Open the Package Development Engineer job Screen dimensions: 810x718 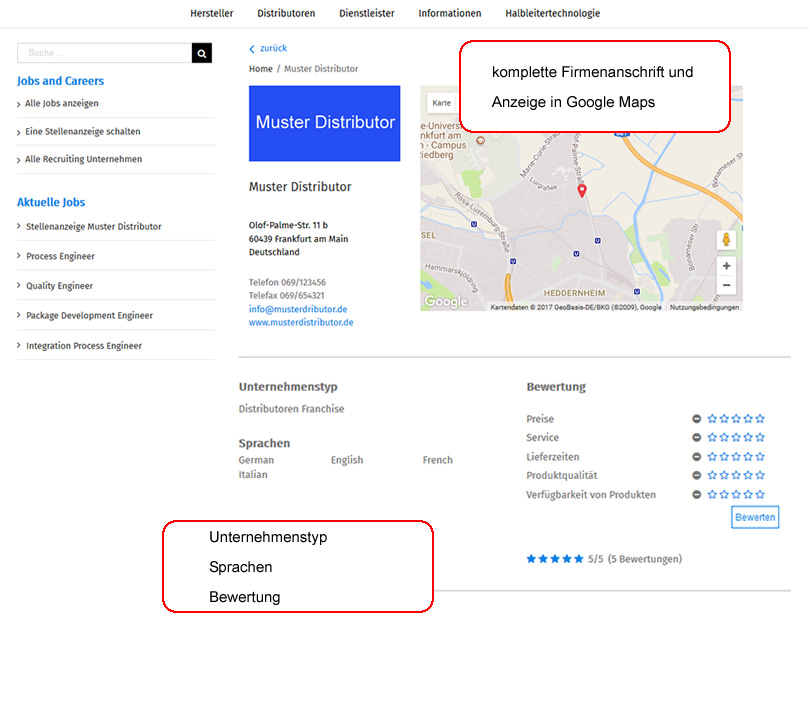(x=89, y=316)
